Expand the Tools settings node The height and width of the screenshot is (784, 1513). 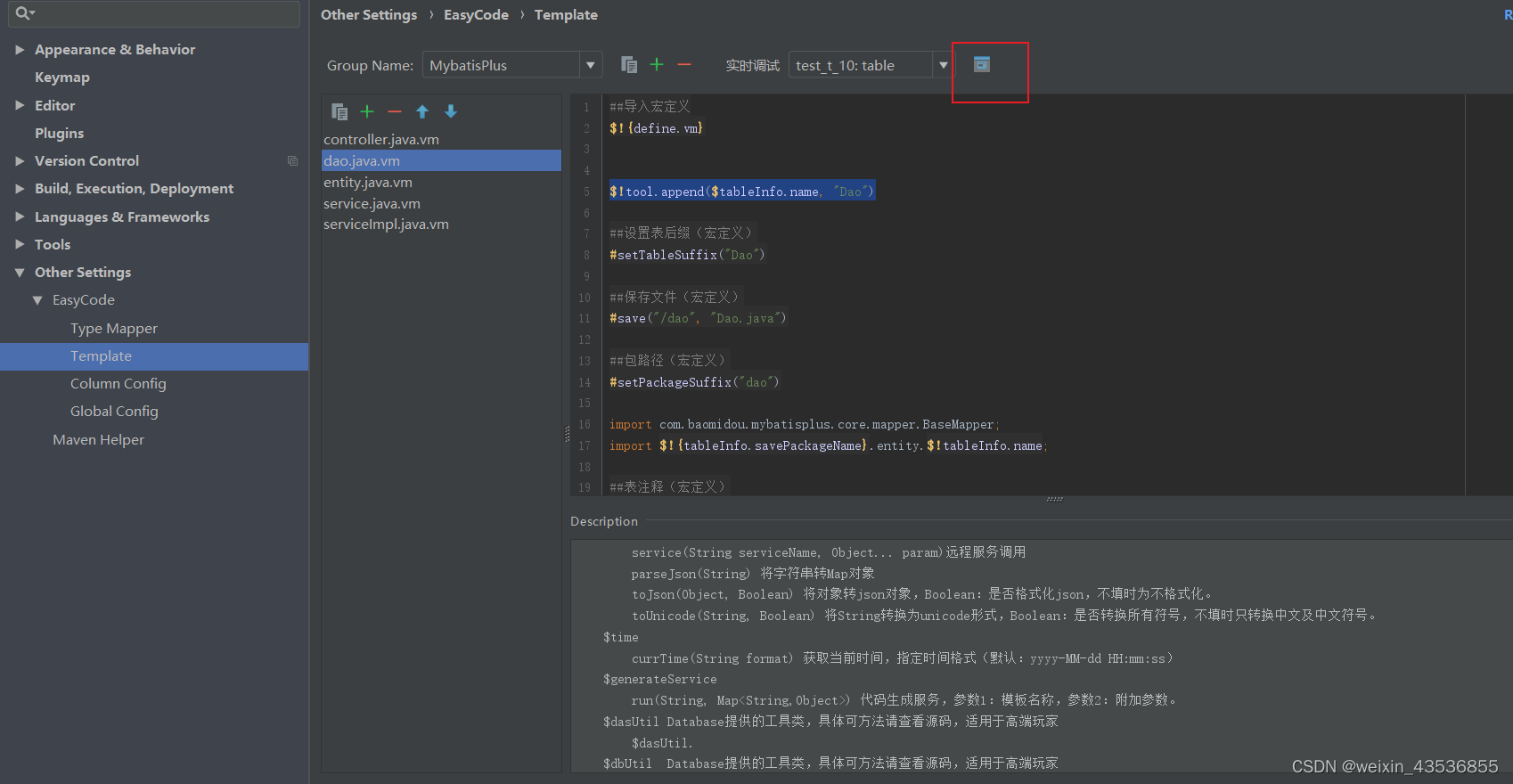click(x=20, y=244)
